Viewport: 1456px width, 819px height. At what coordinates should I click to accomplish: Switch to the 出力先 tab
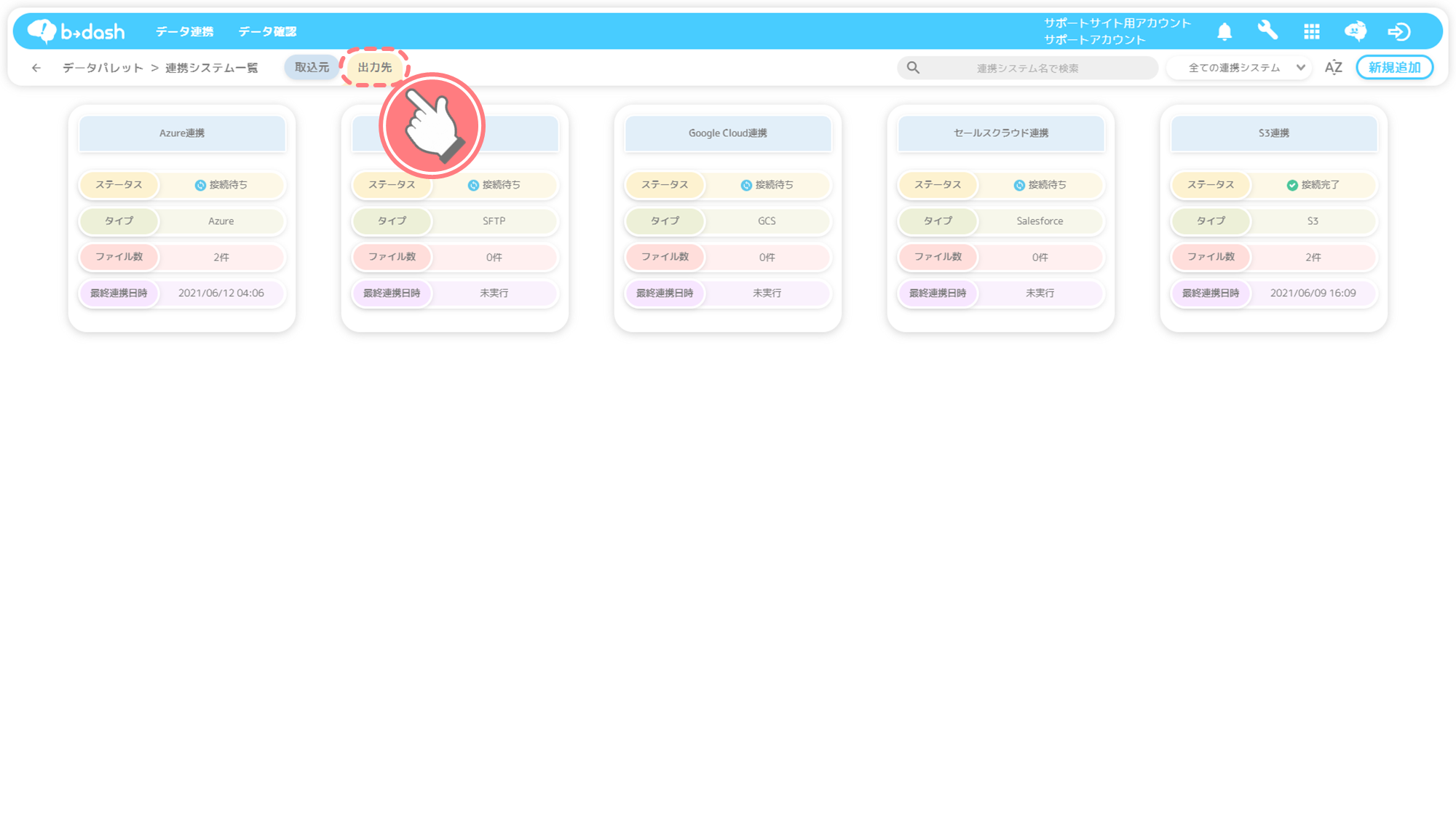coord(375,67)
